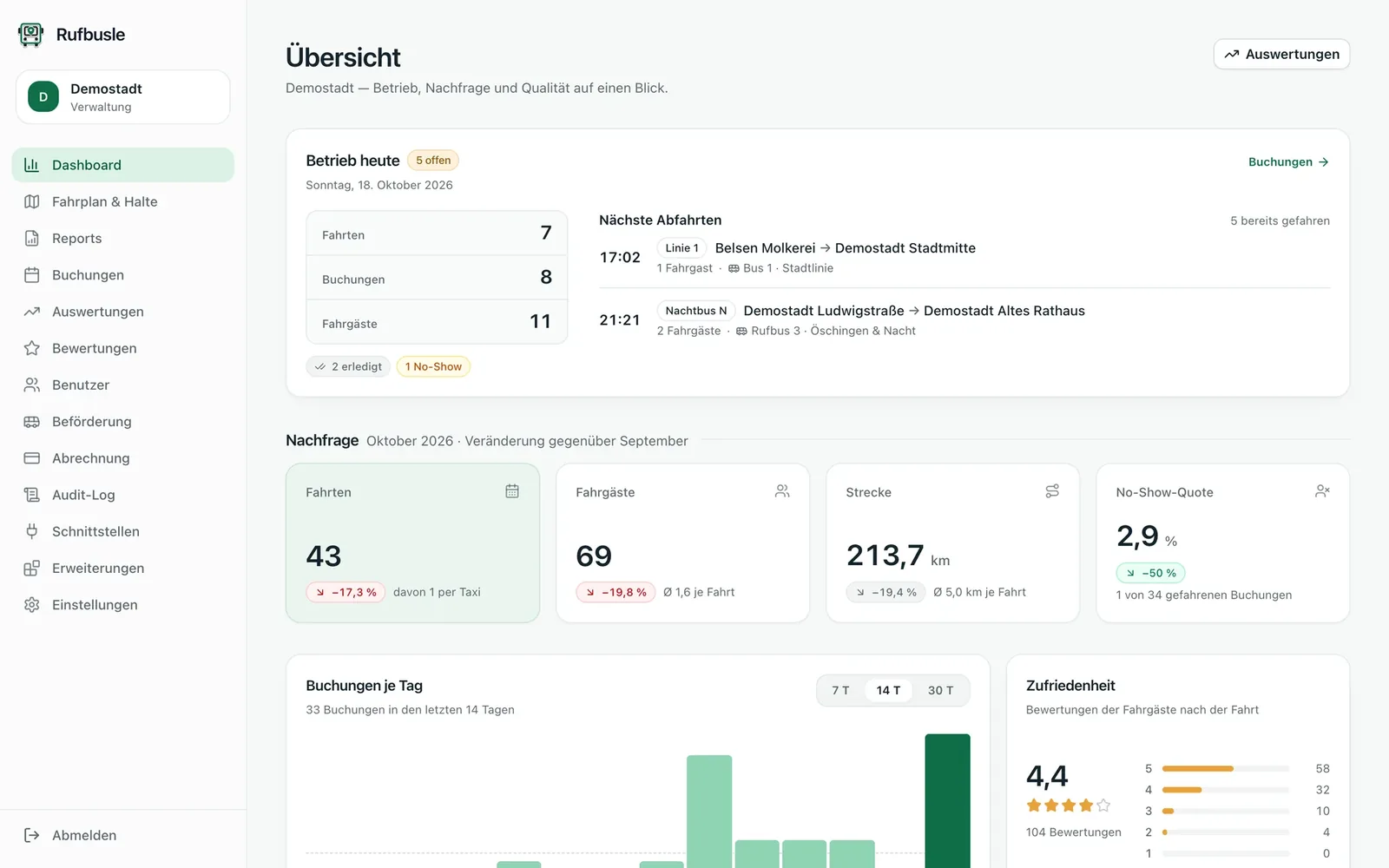Click the bus icon beside Rufbus 3
The image size is (1389, 868).
pyautogui.click(x=741, y=331)
